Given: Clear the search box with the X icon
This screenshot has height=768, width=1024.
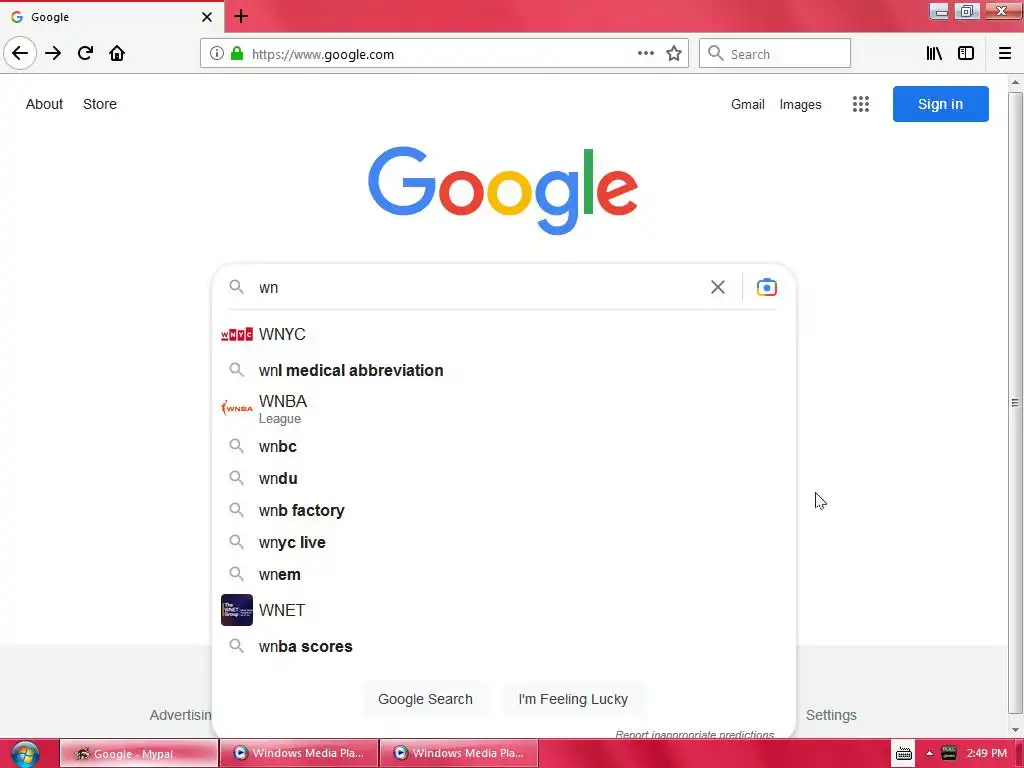Looking at the screenshot, I should pyautogui.click(x=718, y=287).
